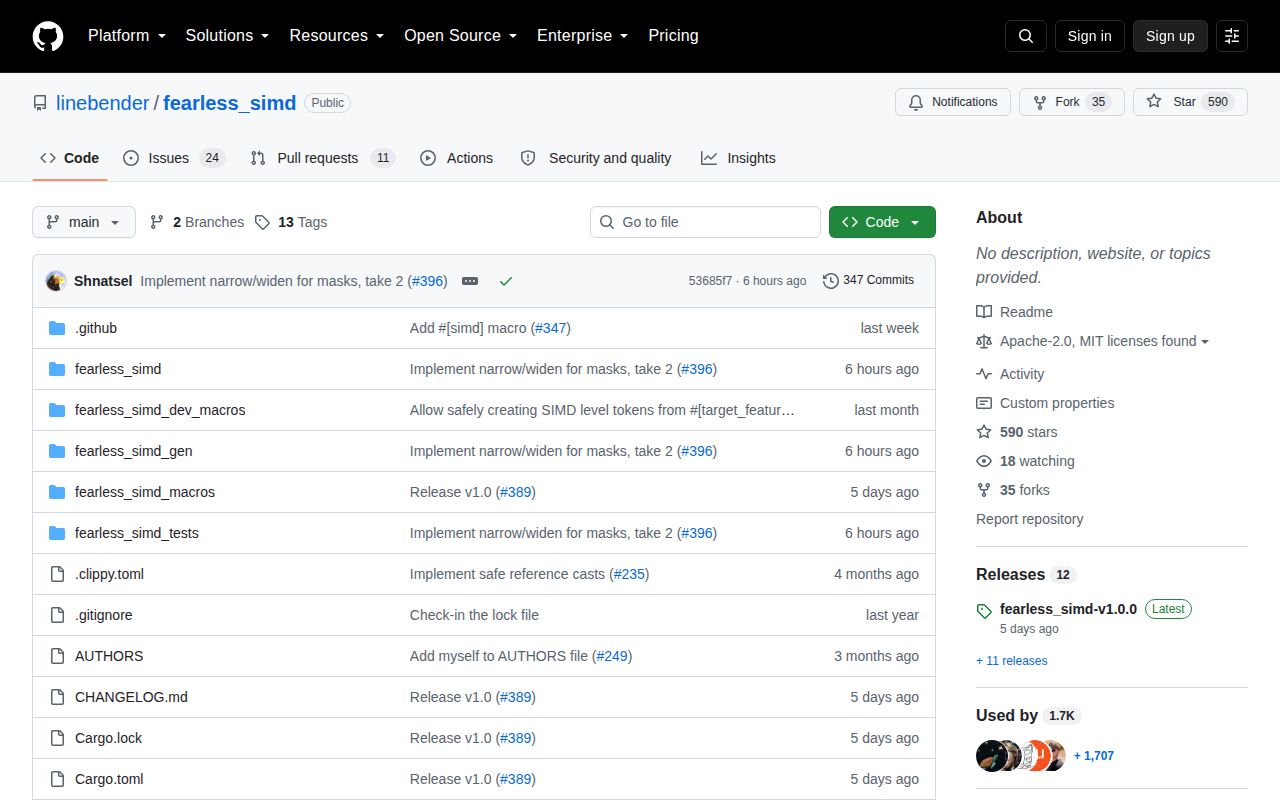Image resolution: width=1280 pixels, height=800 pixels.
Task: Click the Notifications button
Action: click(953, 102)
